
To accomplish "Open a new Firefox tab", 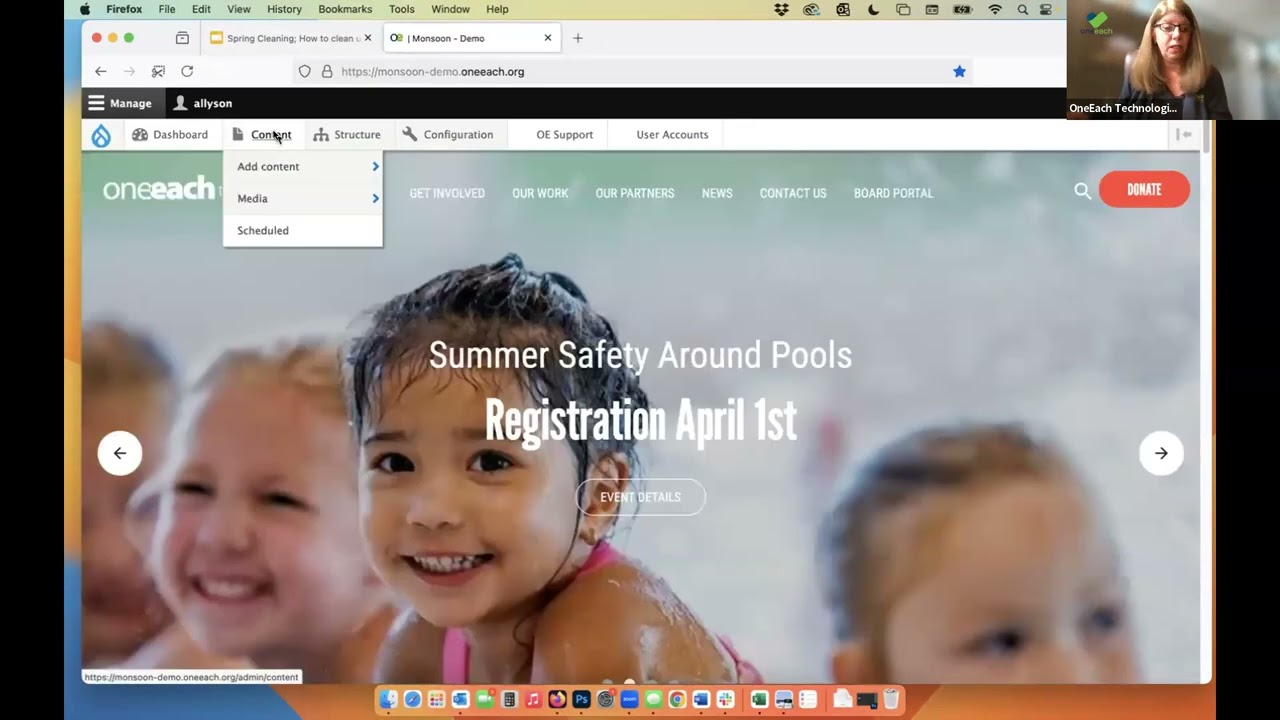I will click(x=578, y=38).
